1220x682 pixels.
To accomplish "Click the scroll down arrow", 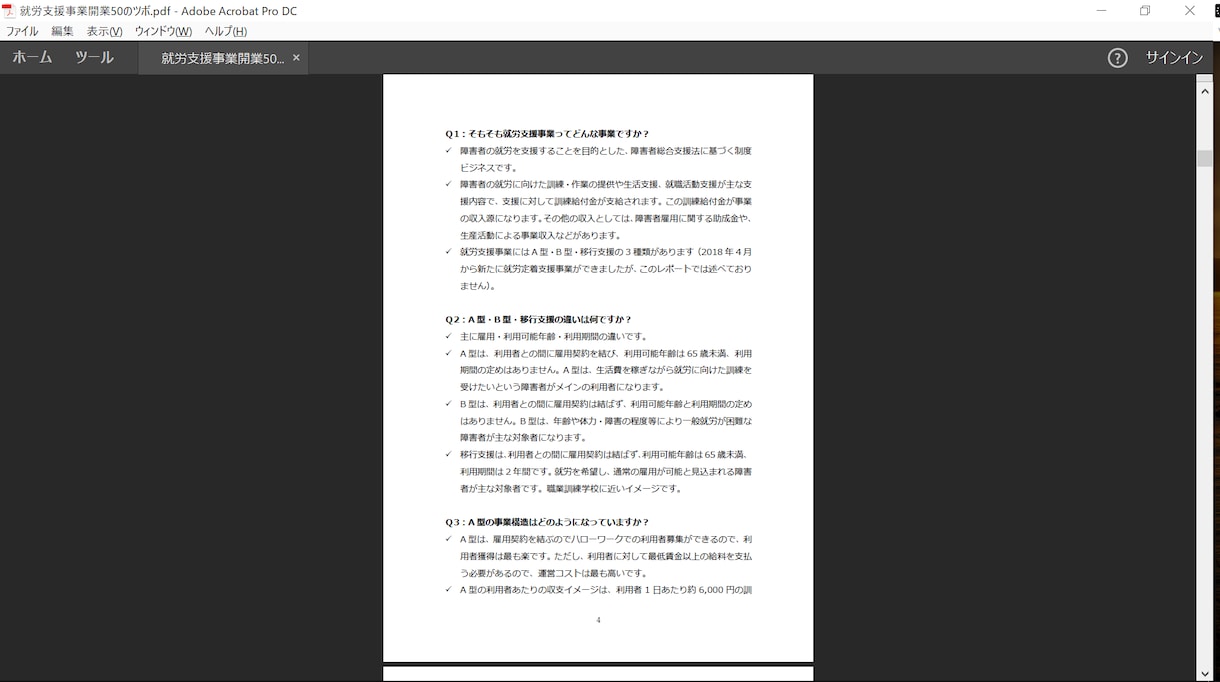I will tap(1204, 674).
